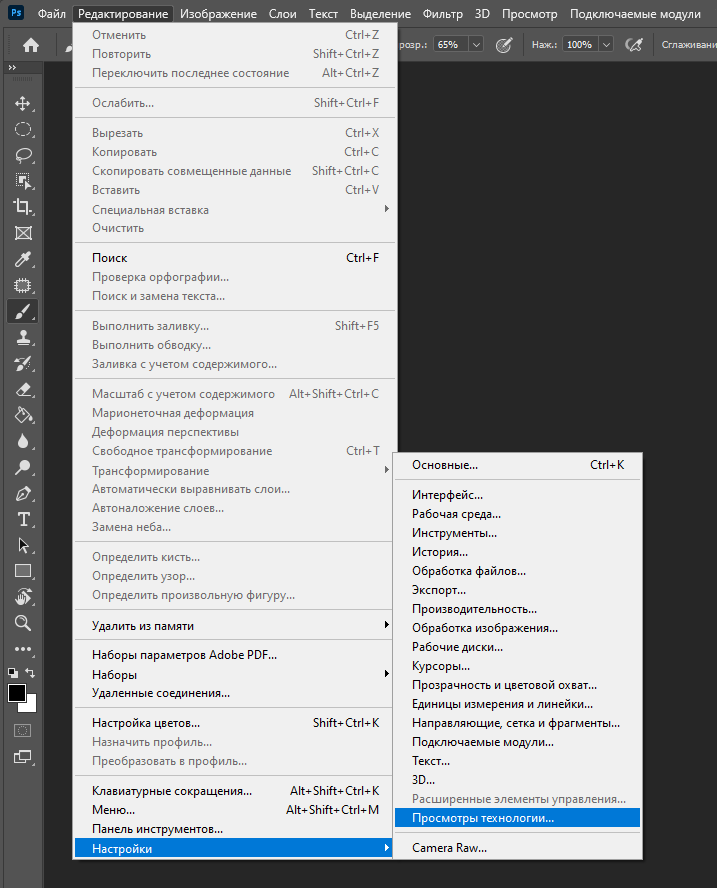Image resolution: width=717 pixels, height=888 pixels.
Task: Select the Eraser tool
Action: coord(23,390)
